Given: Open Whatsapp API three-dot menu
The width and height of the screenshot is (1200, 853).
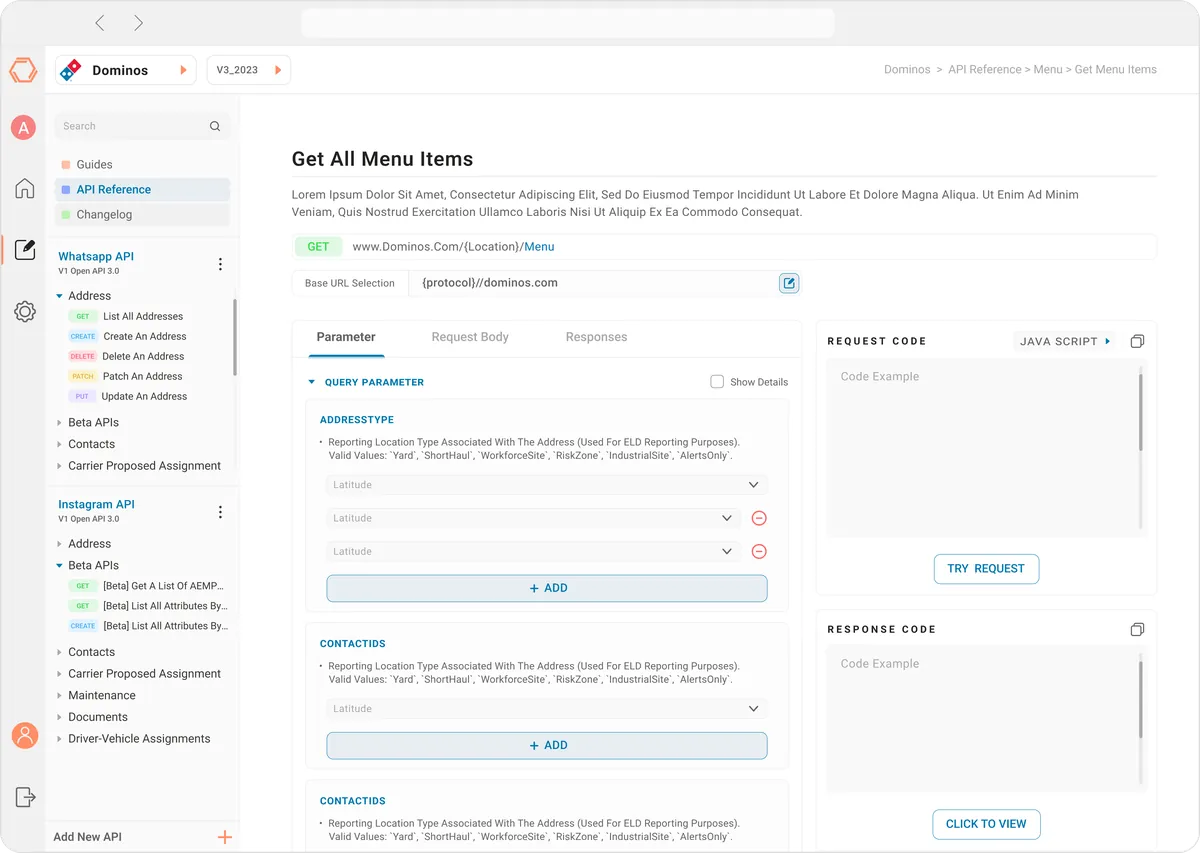Looking at the screenshot, I should coord(221,264).
